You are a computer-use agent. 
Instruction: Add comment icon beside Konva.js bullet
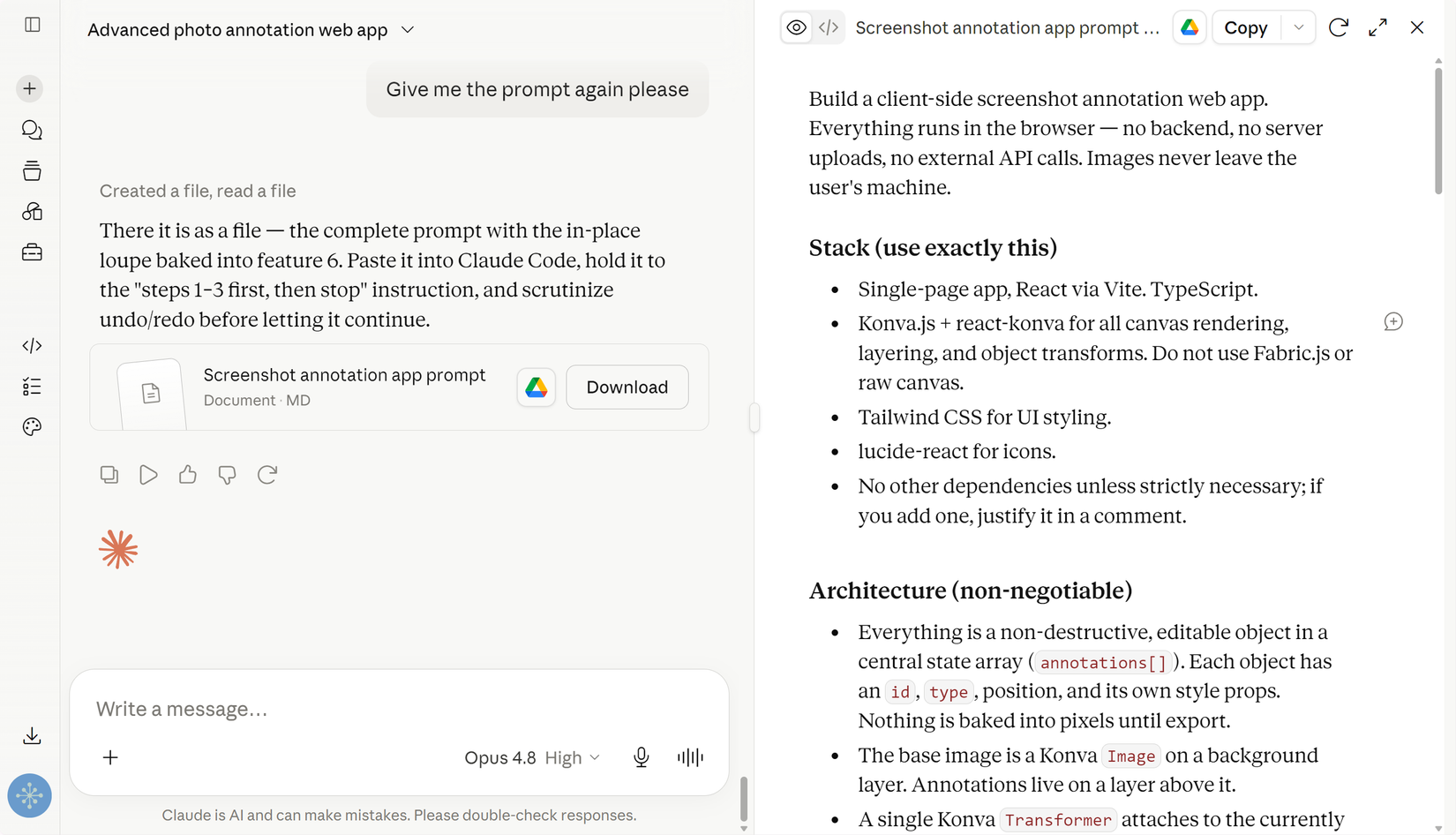1393,322
